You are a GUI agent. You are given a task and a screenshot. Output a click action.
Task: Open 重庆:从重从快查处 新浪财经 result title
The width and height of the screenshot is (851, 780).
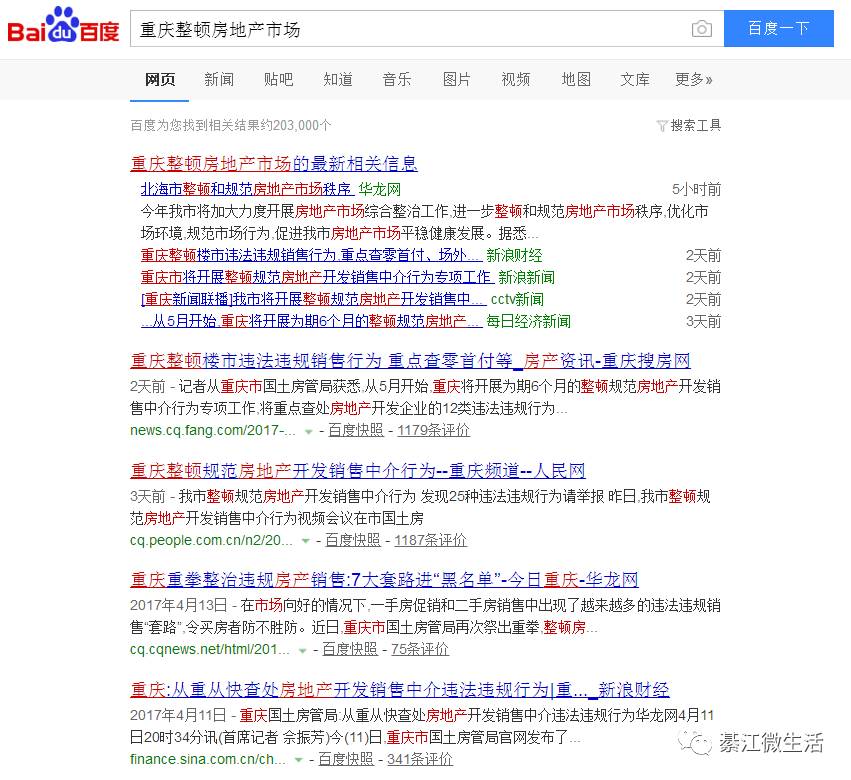pyautogui.click(x=399, y=690)
